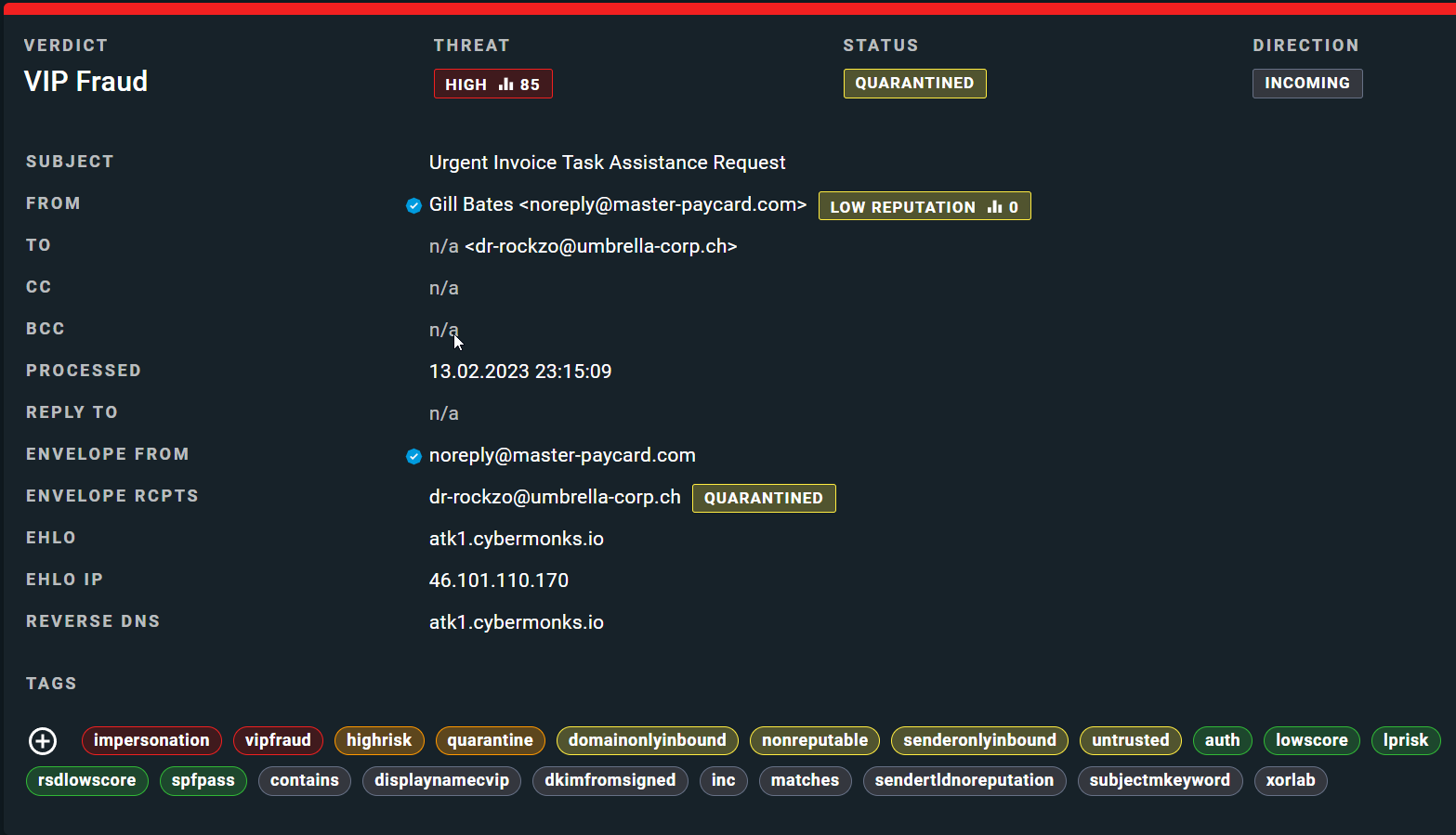Click the To address dr-rockzo@umbrella-corp.ch in angle brackets
The height and width of the screenshot is (835, 1456).
pyautogui.click(x=601, y=246)
